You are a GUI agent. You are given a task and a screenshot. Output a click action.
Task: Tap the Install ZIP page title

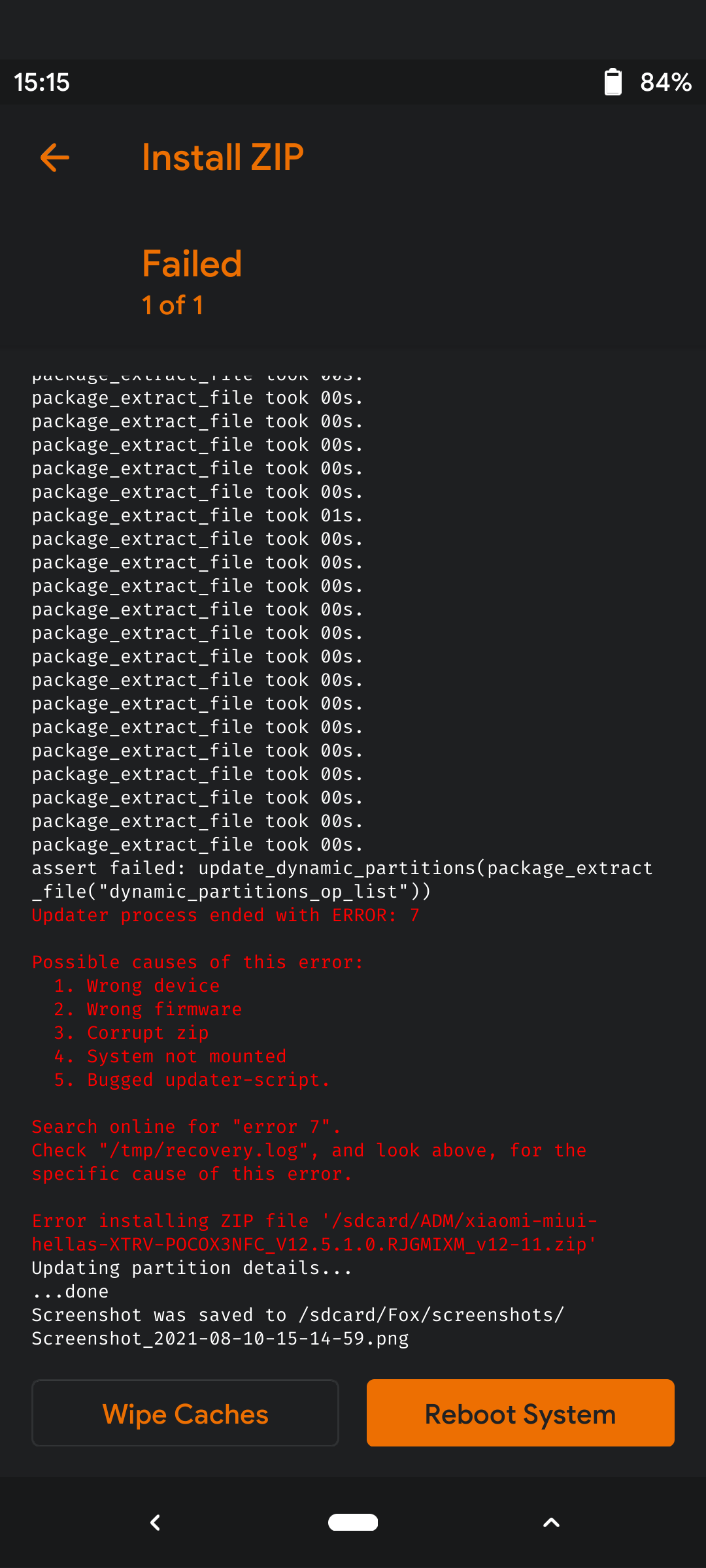pyautogui.click(x=223, y=157)
